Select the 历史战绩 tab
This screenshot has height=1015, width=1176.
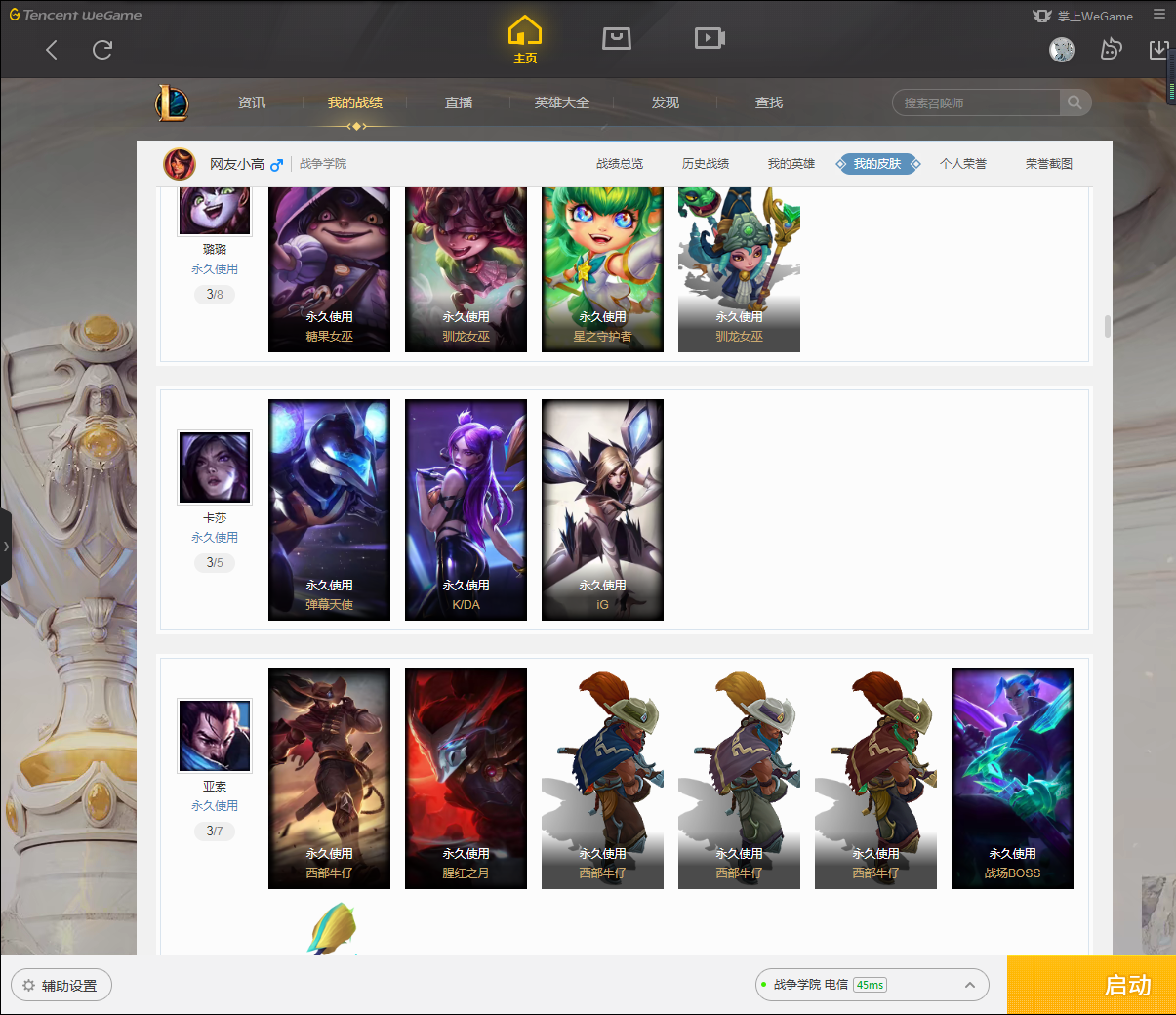click(x=706, y=164)
